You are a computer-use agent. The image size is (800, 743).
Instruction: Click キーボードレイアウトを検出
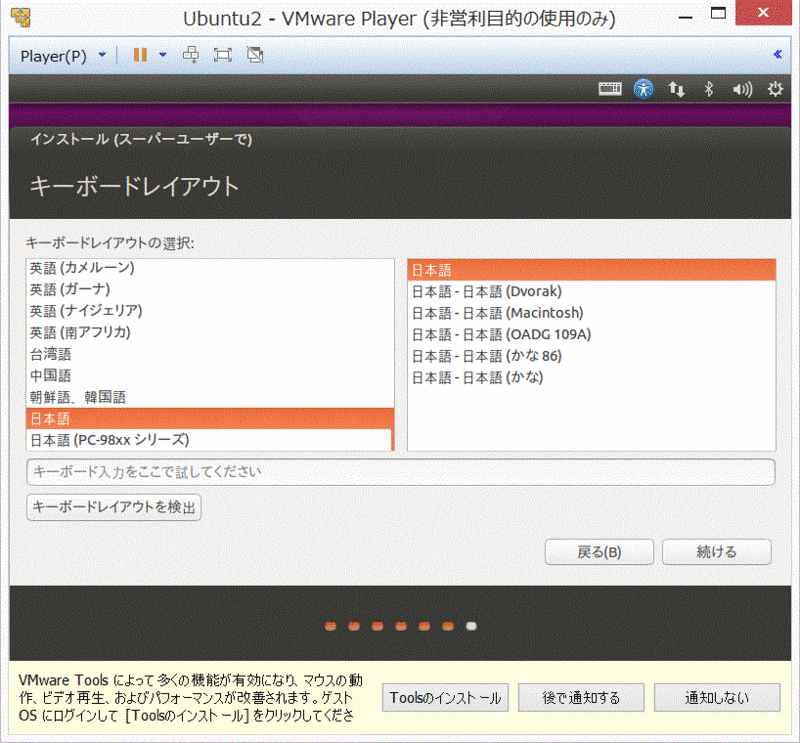point(113,508)
